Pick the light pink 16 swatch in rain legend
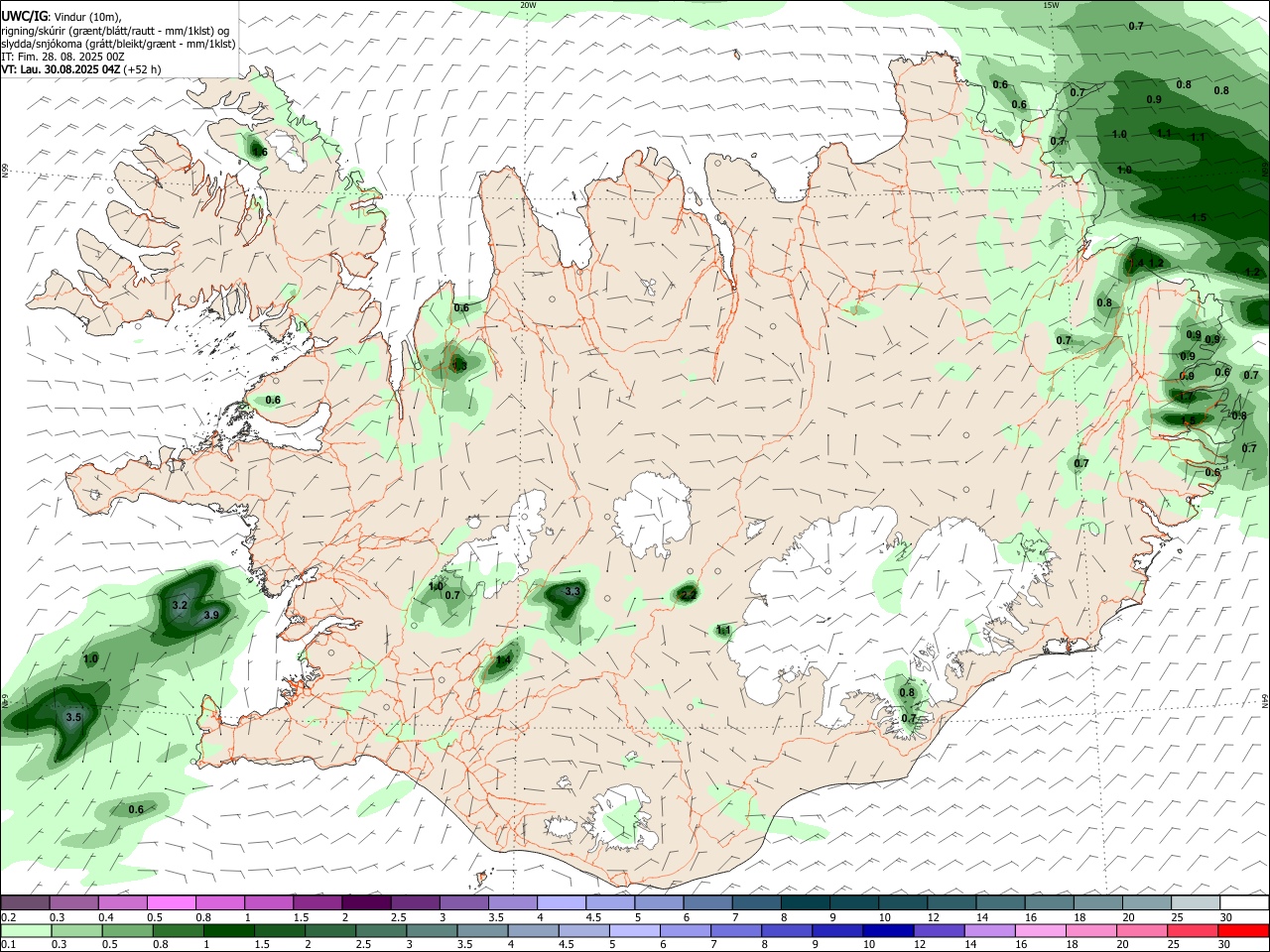The image size is (1270, 952). click(1041, 930)
